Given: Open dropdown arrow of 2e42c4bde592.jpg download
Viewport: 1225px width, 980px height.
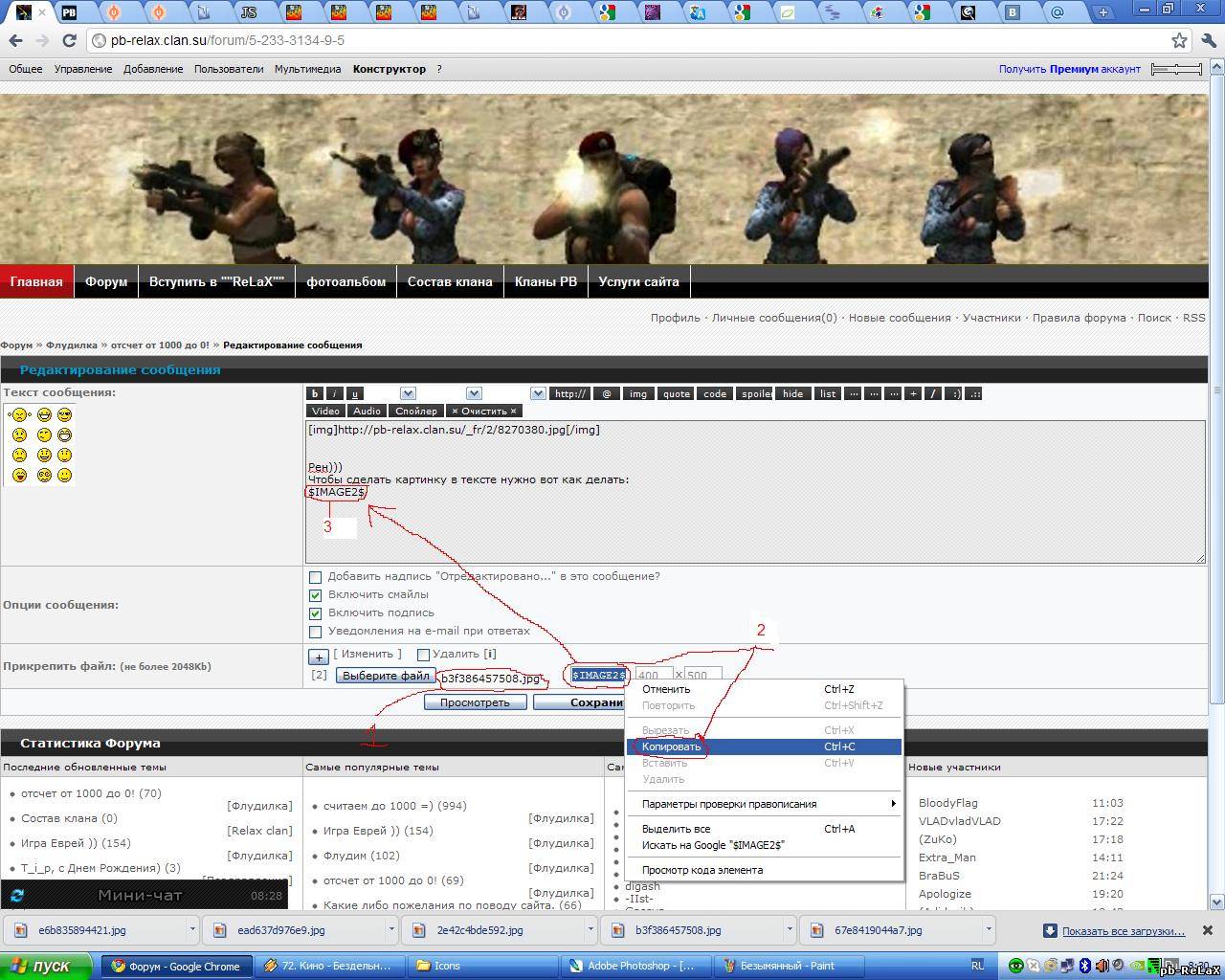Looking at the screenshot, I should point(590,929).
